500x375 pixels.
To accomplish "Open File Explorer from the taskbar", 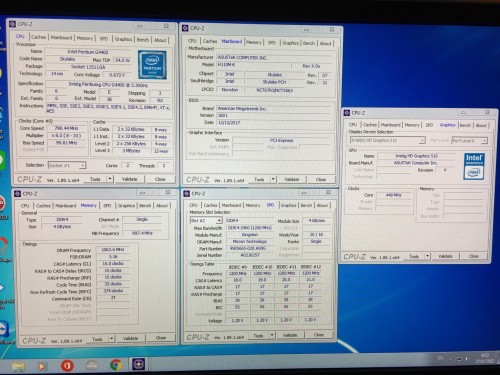I will point(18,366).
